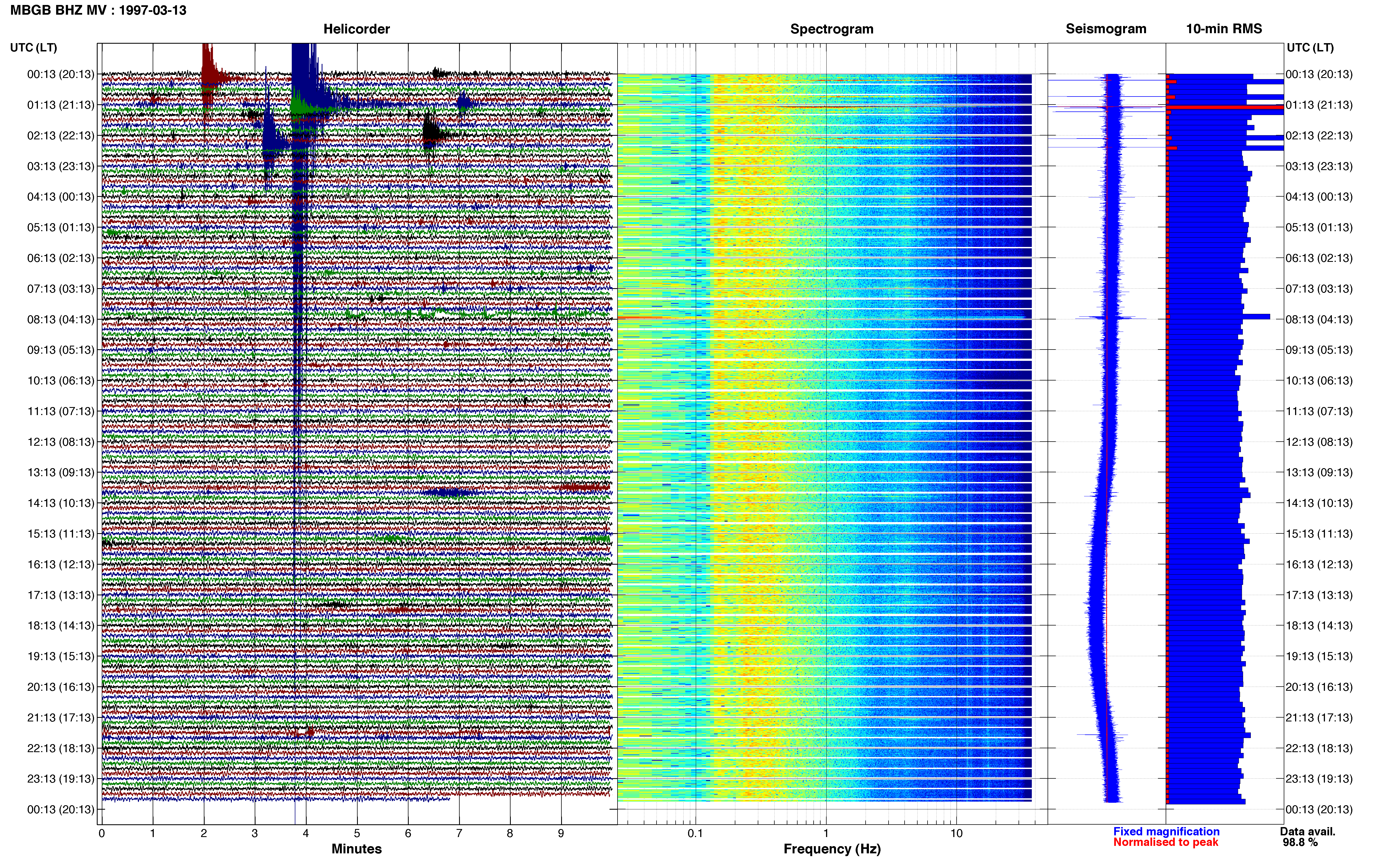Click the '10' frequency axis tick label
The width and height of the screenshot is (1388, 868).
pyautogui.click(x=956, y=833)
